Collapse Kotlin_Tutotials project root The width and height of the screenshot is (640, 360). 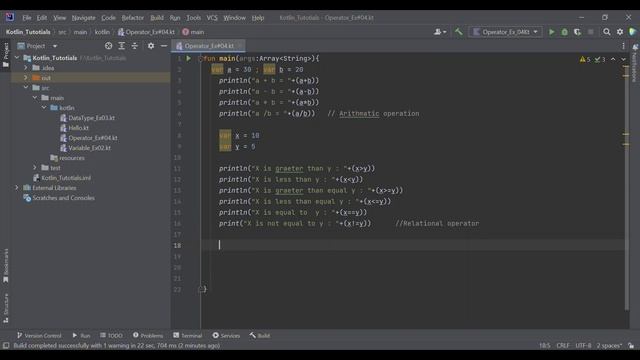17,58
